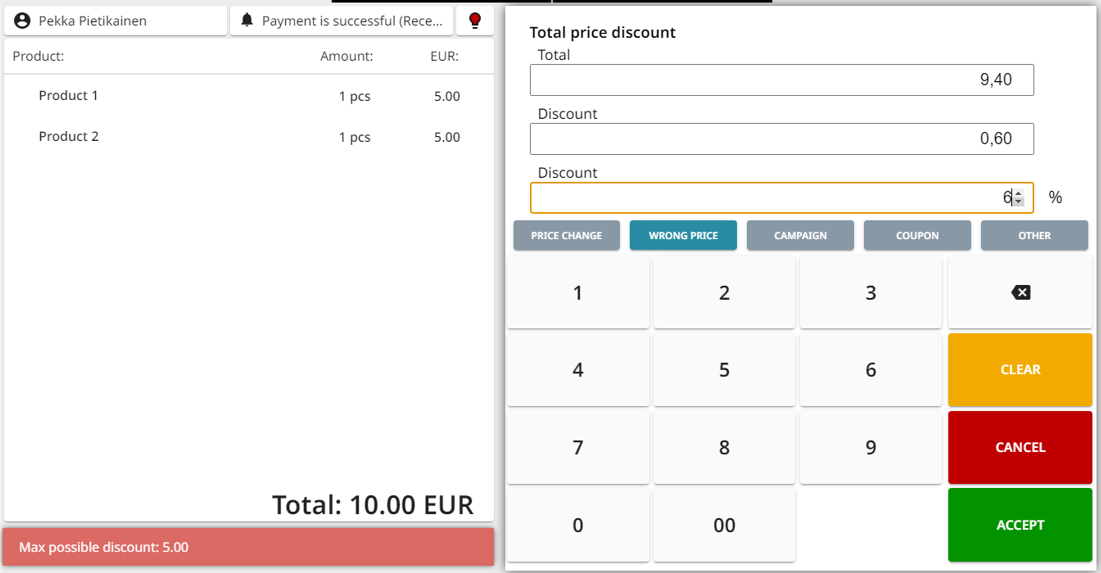Select the Price Change discount reason
The height and width of the screenshot is (573, 1101).
(566, 236)
